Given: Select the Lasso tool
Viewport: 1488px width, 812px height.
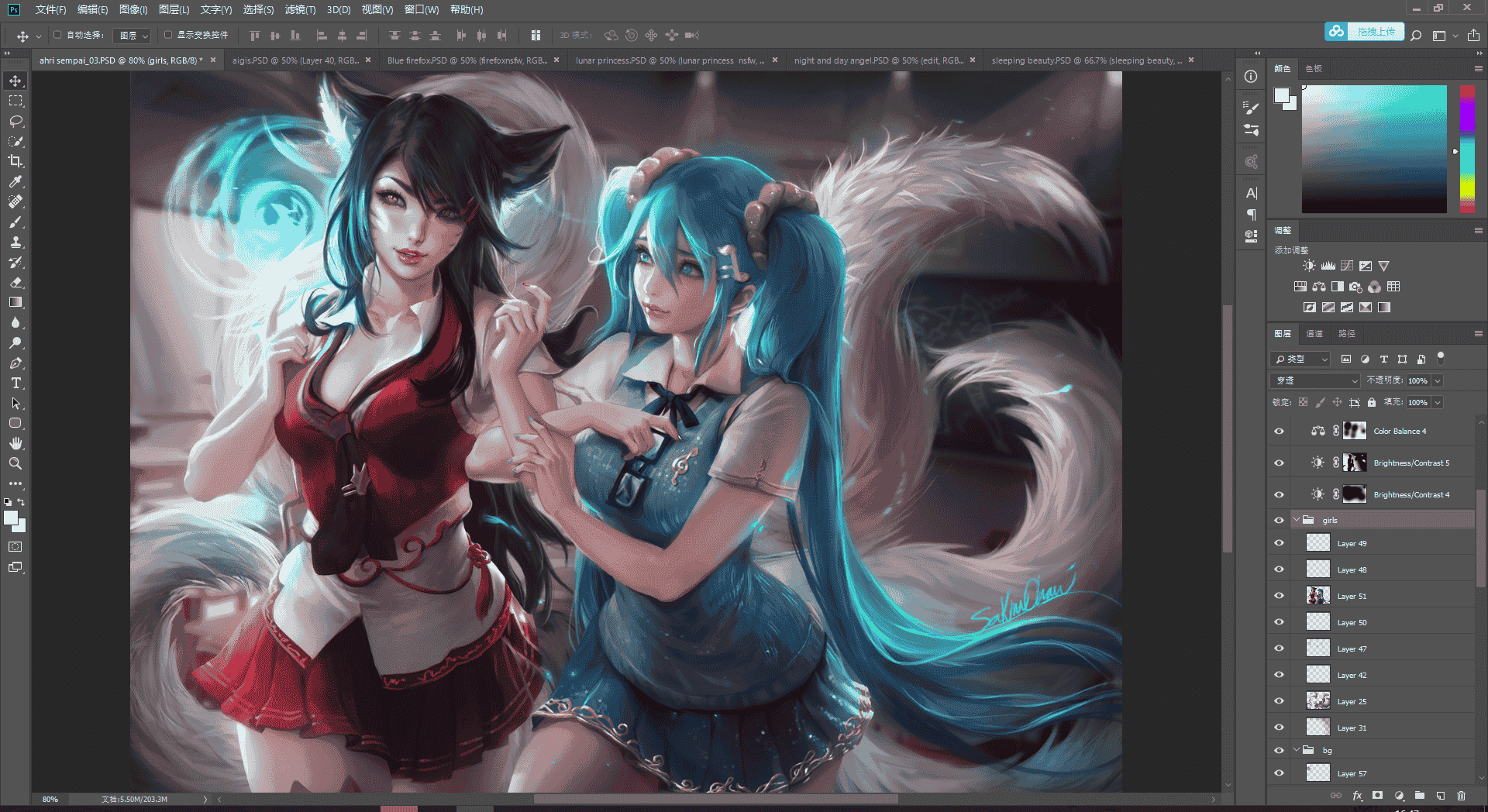Looking at the screenshot, I should (x=15, y=121).
